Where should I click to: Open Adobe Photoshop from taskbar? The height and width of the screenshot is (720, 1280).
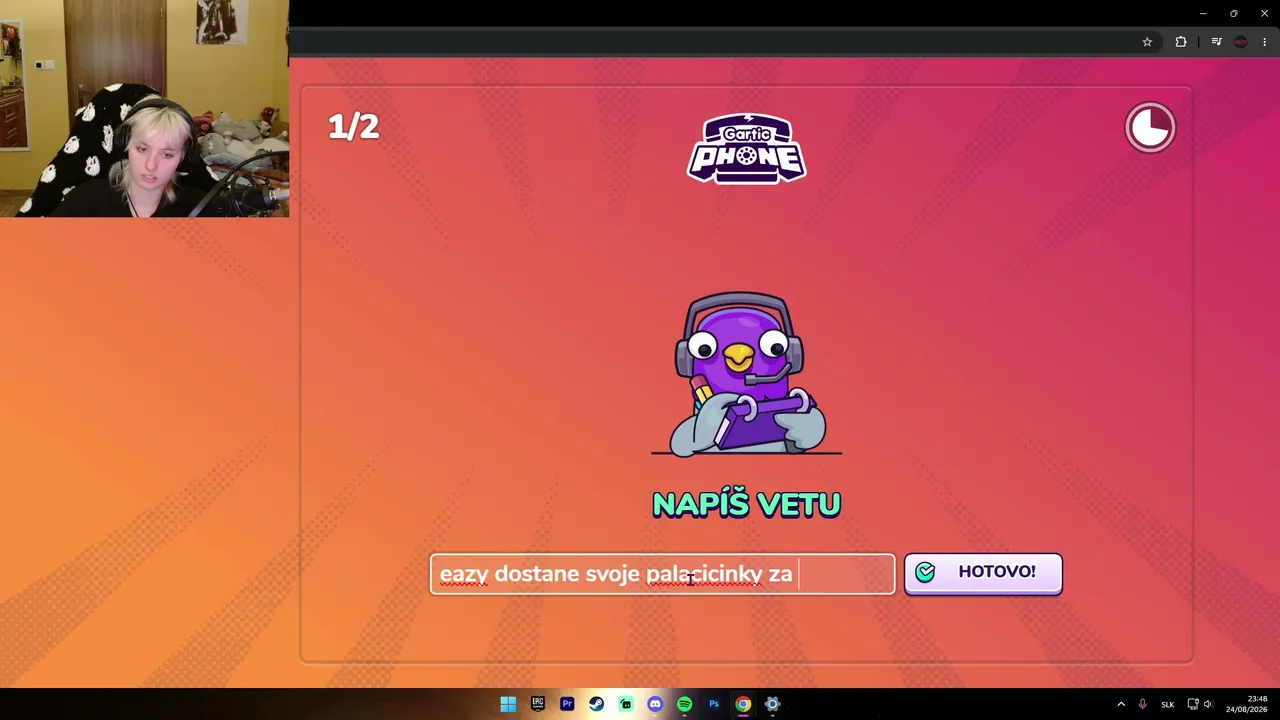pyautogui.click(x=714, y=704)
